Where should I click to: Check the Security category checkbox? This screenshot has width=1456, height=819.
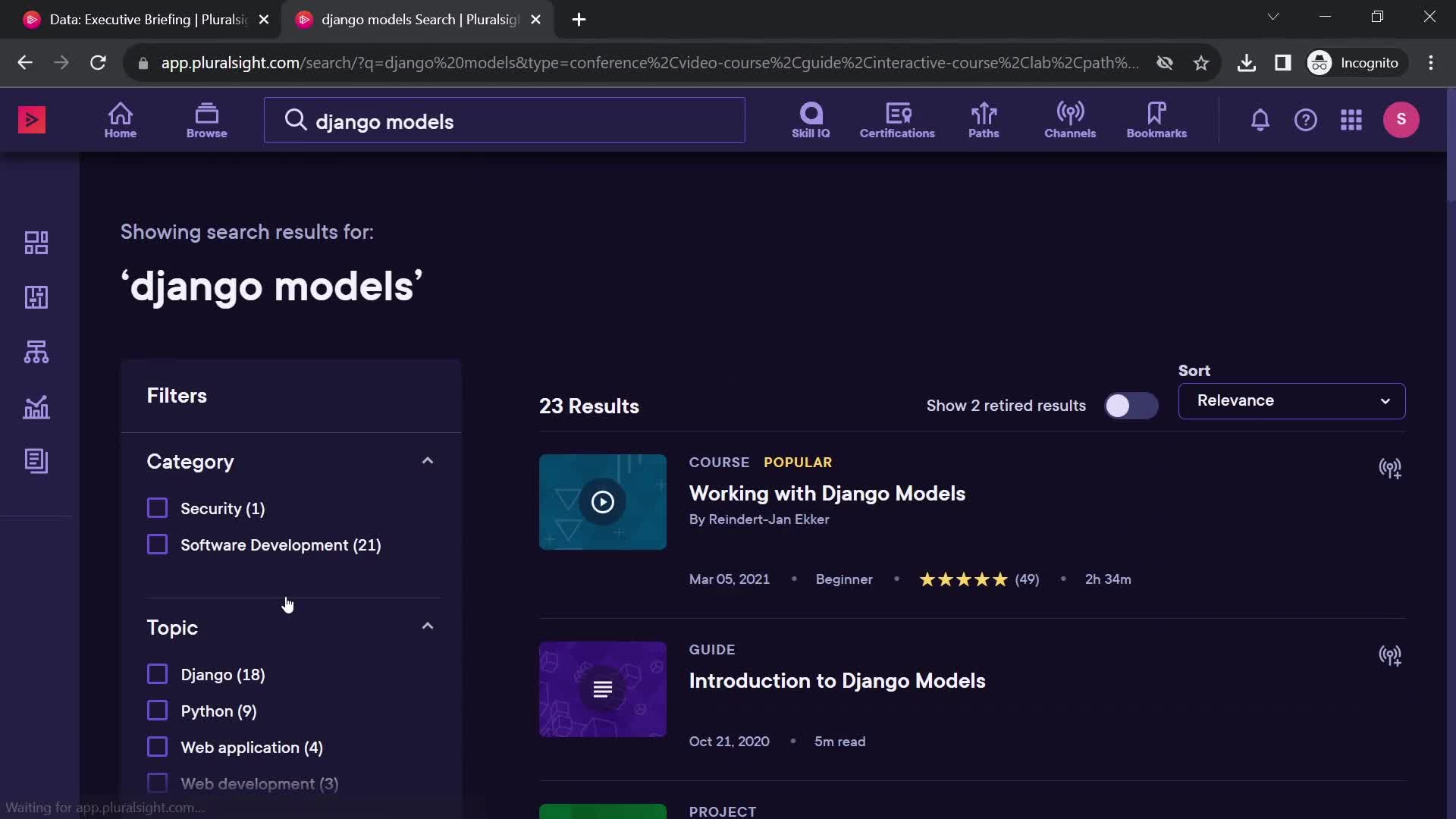click(157, 508)
